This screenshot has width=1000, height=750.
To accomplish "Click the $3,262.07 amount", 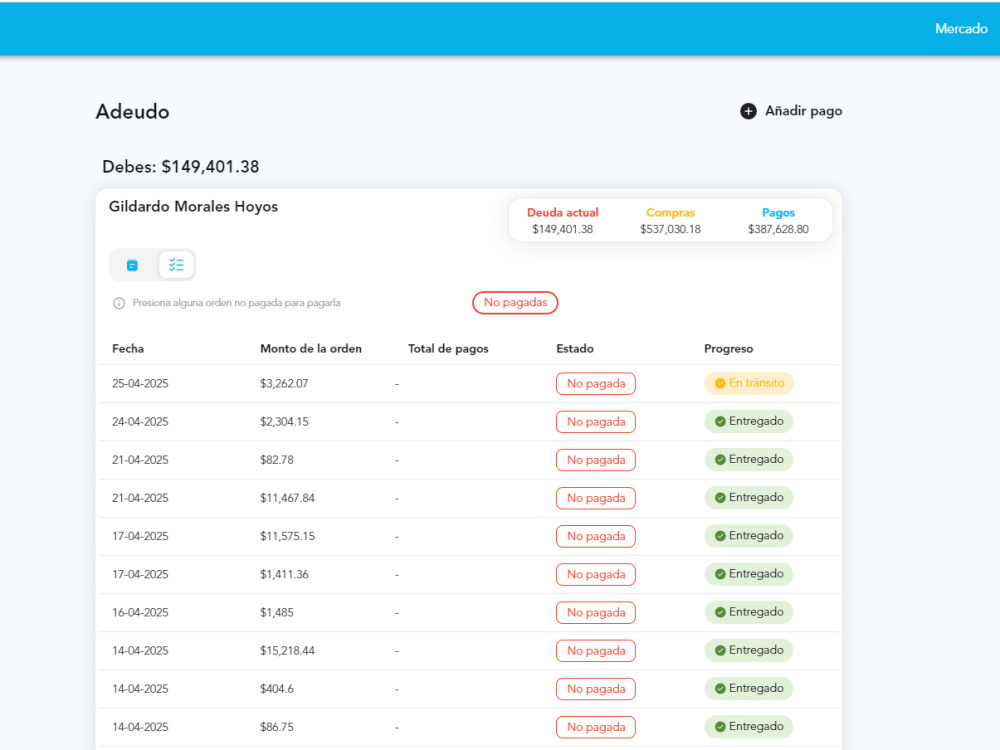I will [x=284, y=384].
